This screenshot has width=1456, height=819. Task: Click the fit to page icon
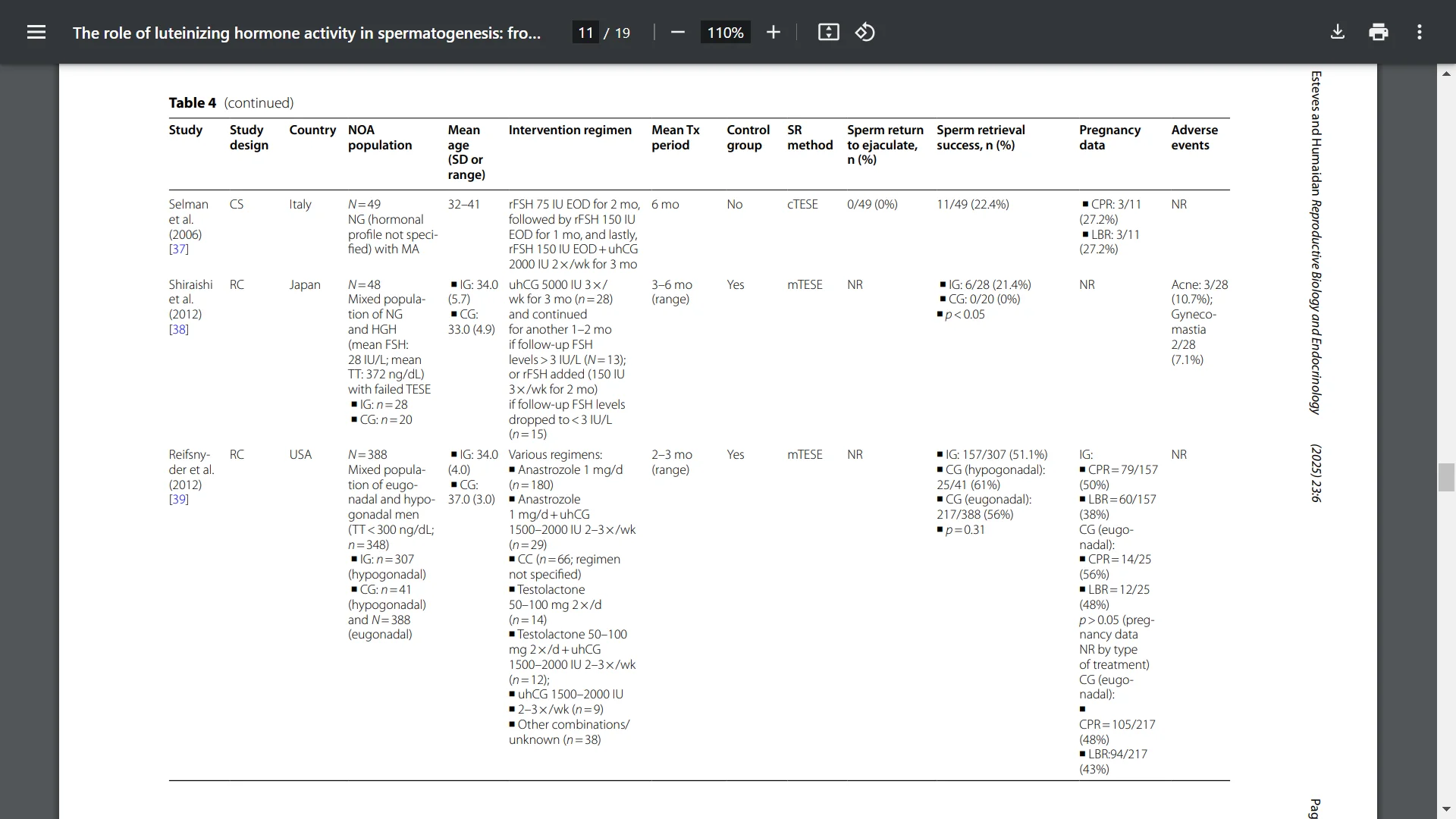tap(828, 32)
